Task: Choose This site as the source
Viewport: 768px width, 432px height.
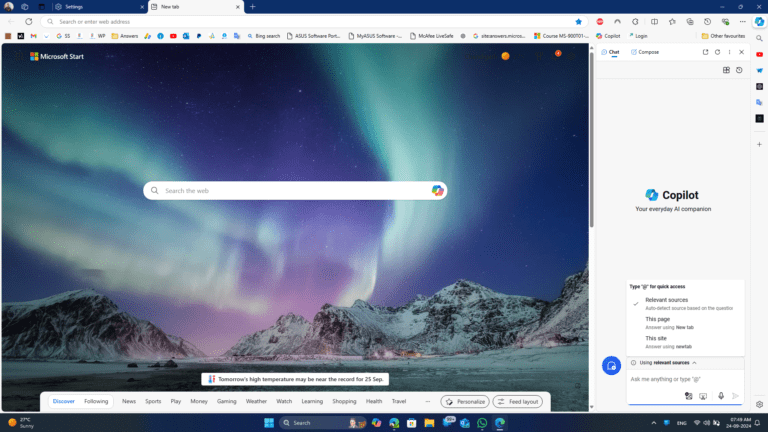Action: [657, 338]
